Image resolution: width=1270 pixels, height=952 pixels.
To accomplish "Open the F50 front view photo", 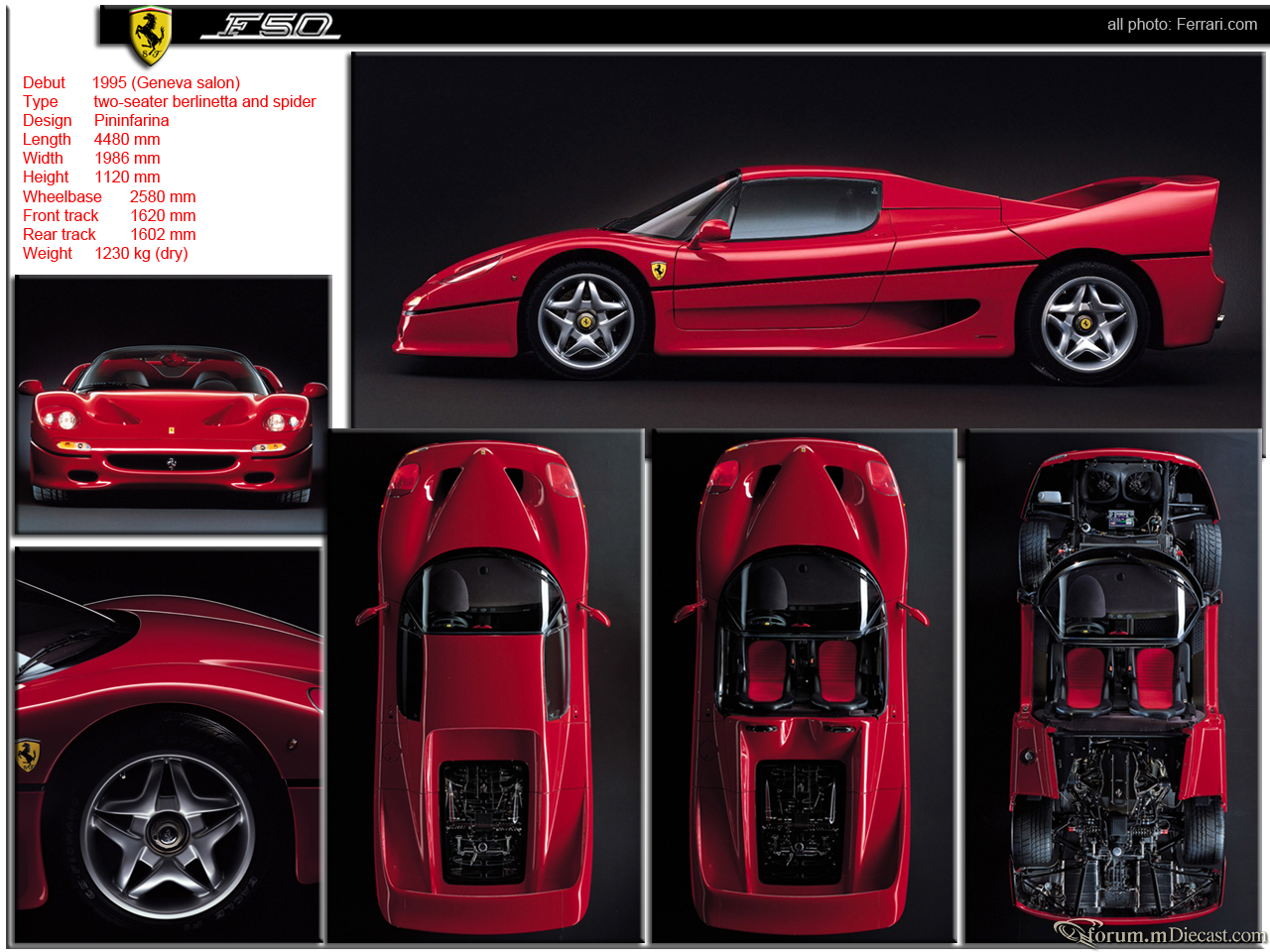I will [172, 406].
